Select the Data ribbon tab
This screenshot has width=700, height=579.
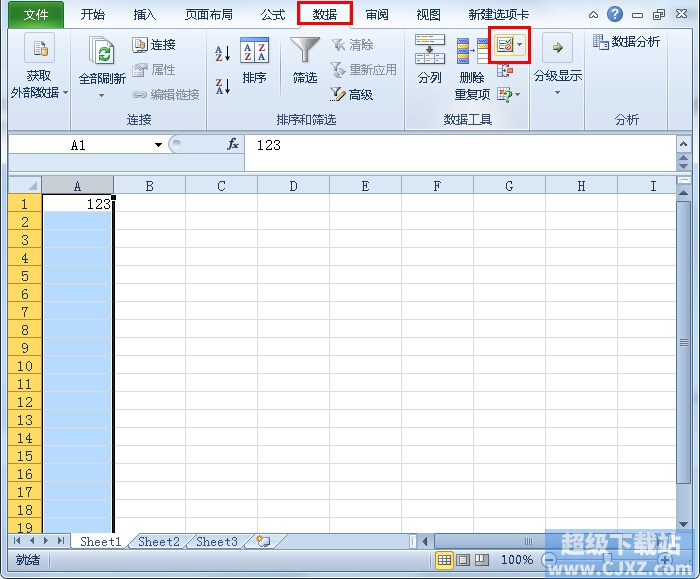coord(325,15)
